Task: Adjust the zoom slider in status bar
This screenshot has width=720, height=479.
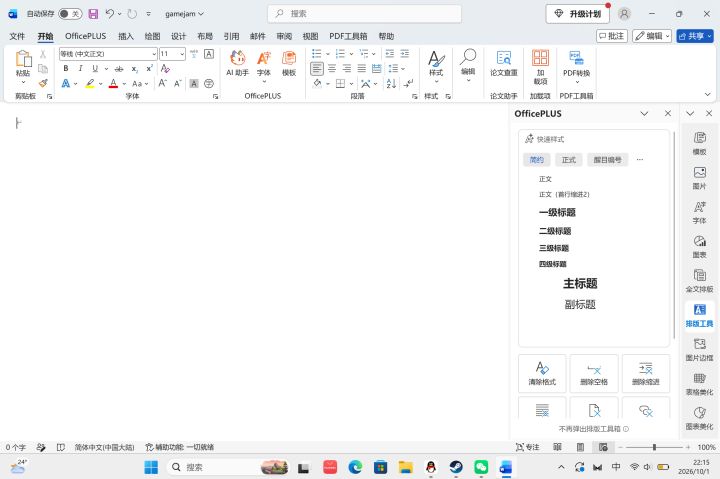Action: [x=654, y=447]
